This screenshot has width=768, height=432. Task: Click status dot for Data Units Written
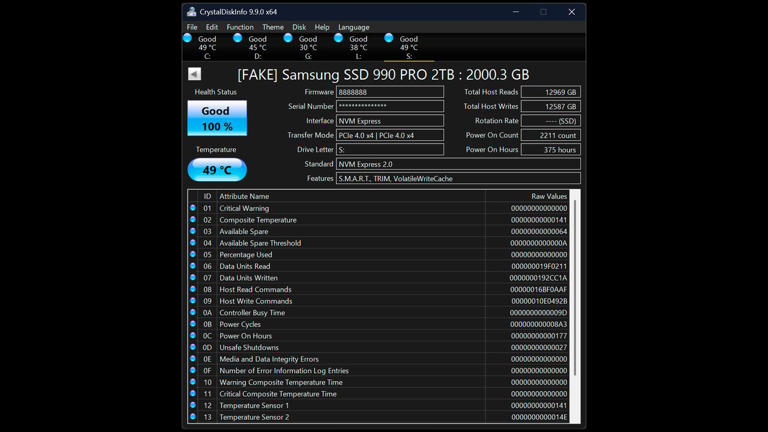(193, 278)
